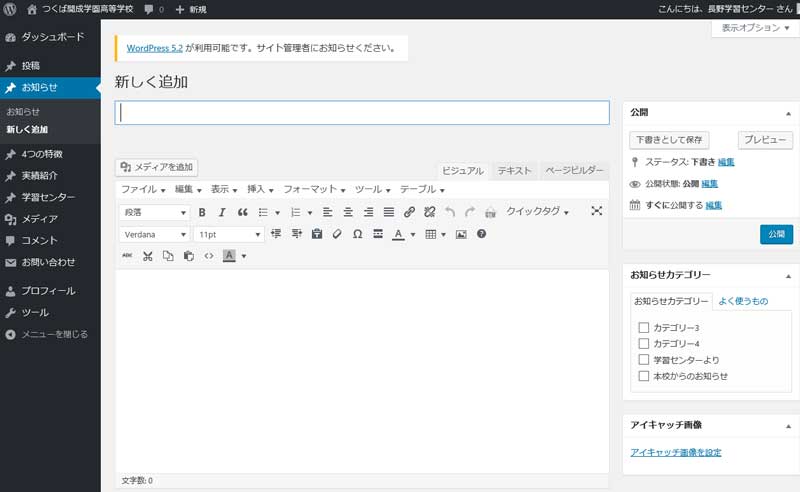Redo the last edit
This screenshot has width=800, height=492.
(x=470, y=212)
